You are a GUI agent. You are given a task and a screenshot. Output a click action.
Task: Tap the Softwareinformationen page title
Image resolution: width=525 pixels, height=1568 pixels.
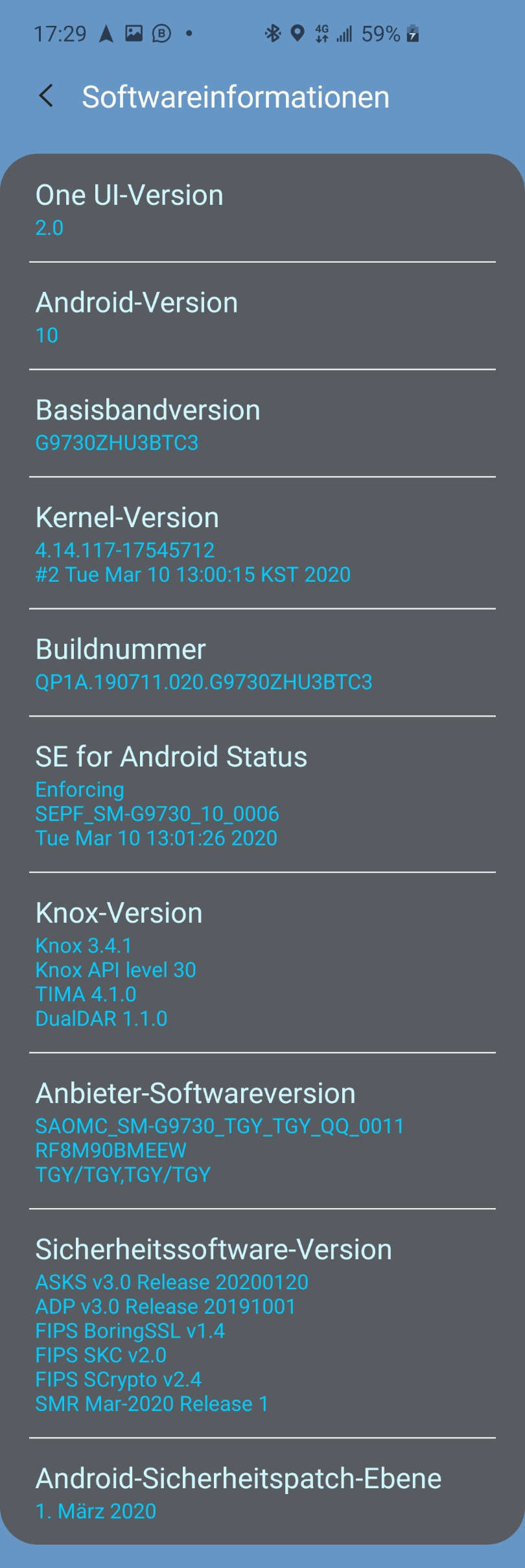[x=235, y=97]
